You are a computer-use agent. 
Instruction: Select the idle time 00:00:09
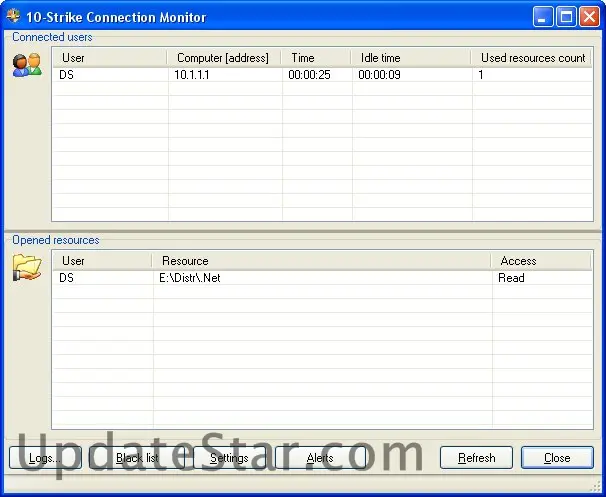pyautogui.click(x=379, y=75)
